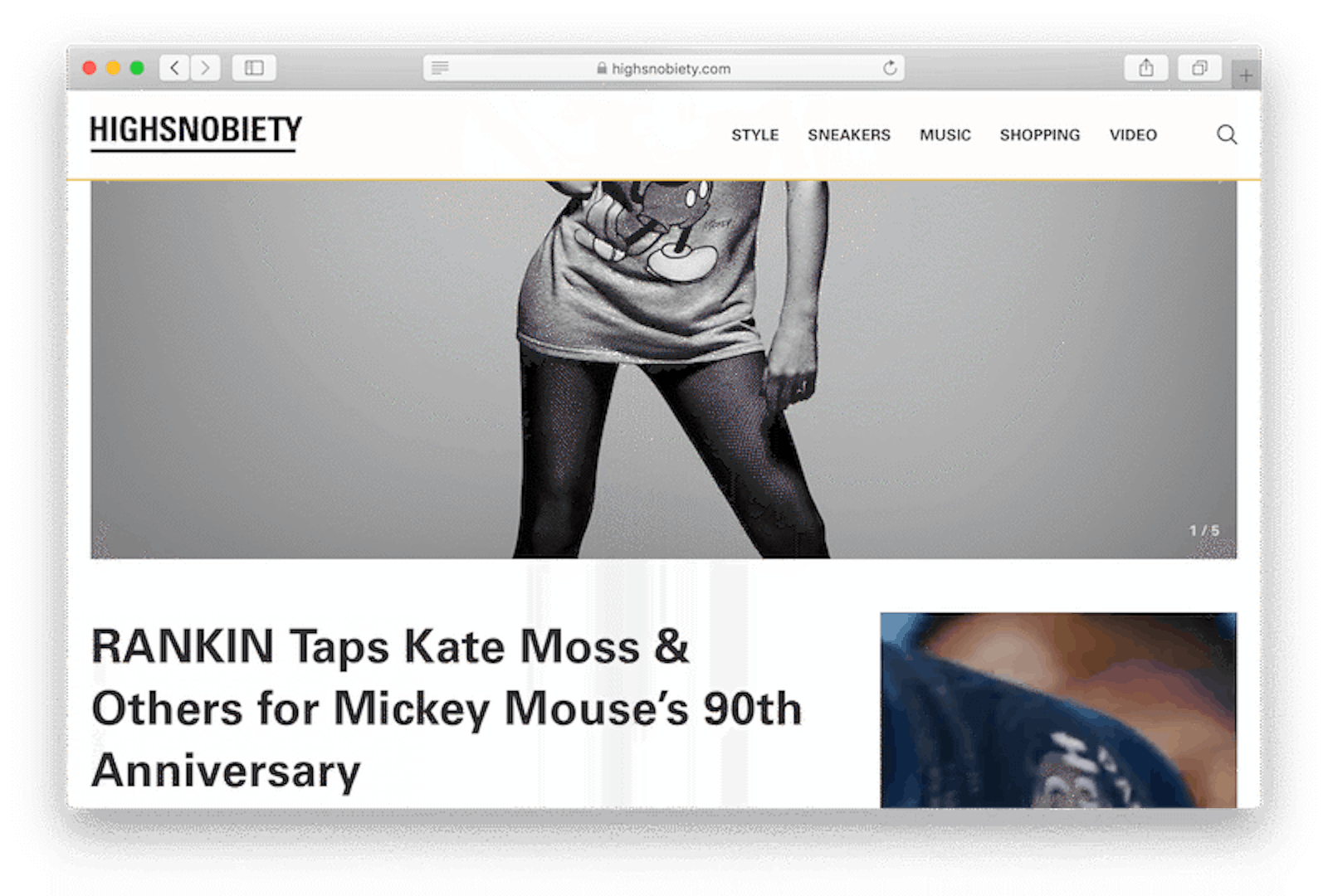This screenshot has height=896, width=1328.
Task: Go to the MUSIC section
Action: point(945,134)
